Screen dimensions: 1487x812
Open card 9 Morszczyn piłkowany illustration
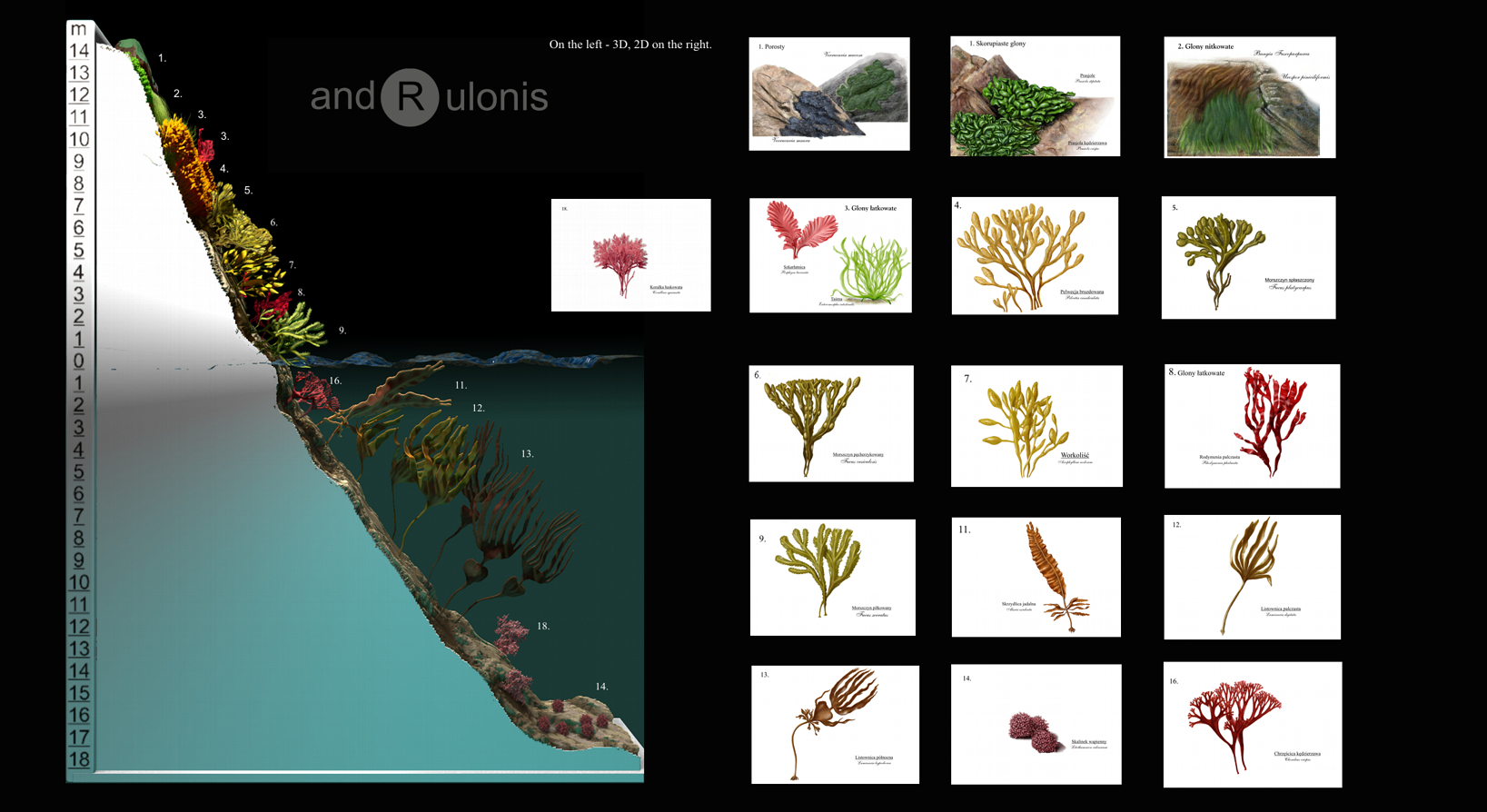pos(832,577)
